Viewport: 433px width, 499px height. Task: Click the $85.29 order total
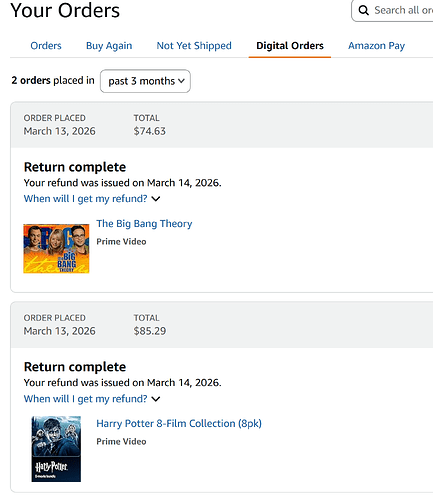tap(150, 331)
